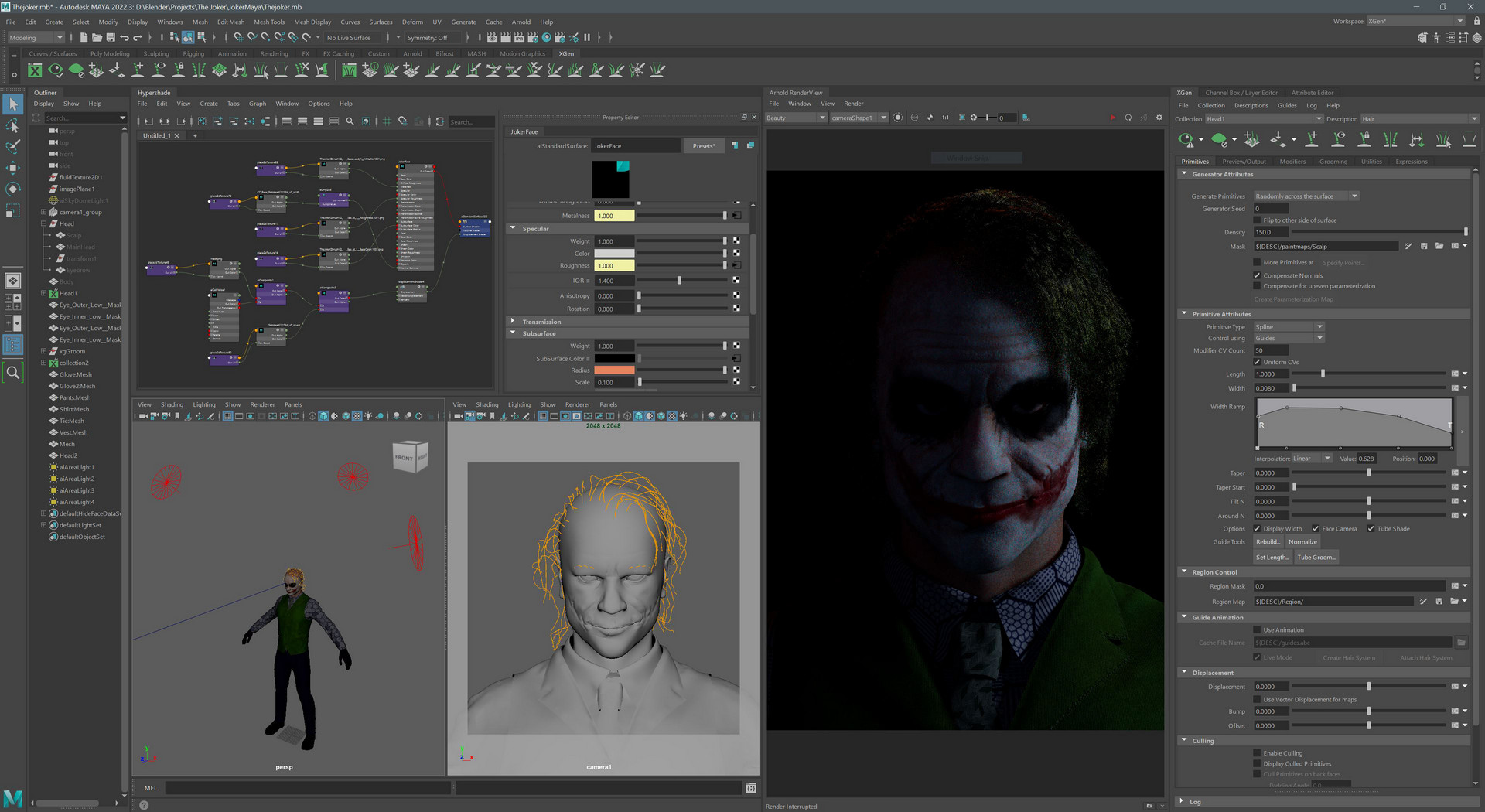Click the undo arrow icon

(125, 37)
